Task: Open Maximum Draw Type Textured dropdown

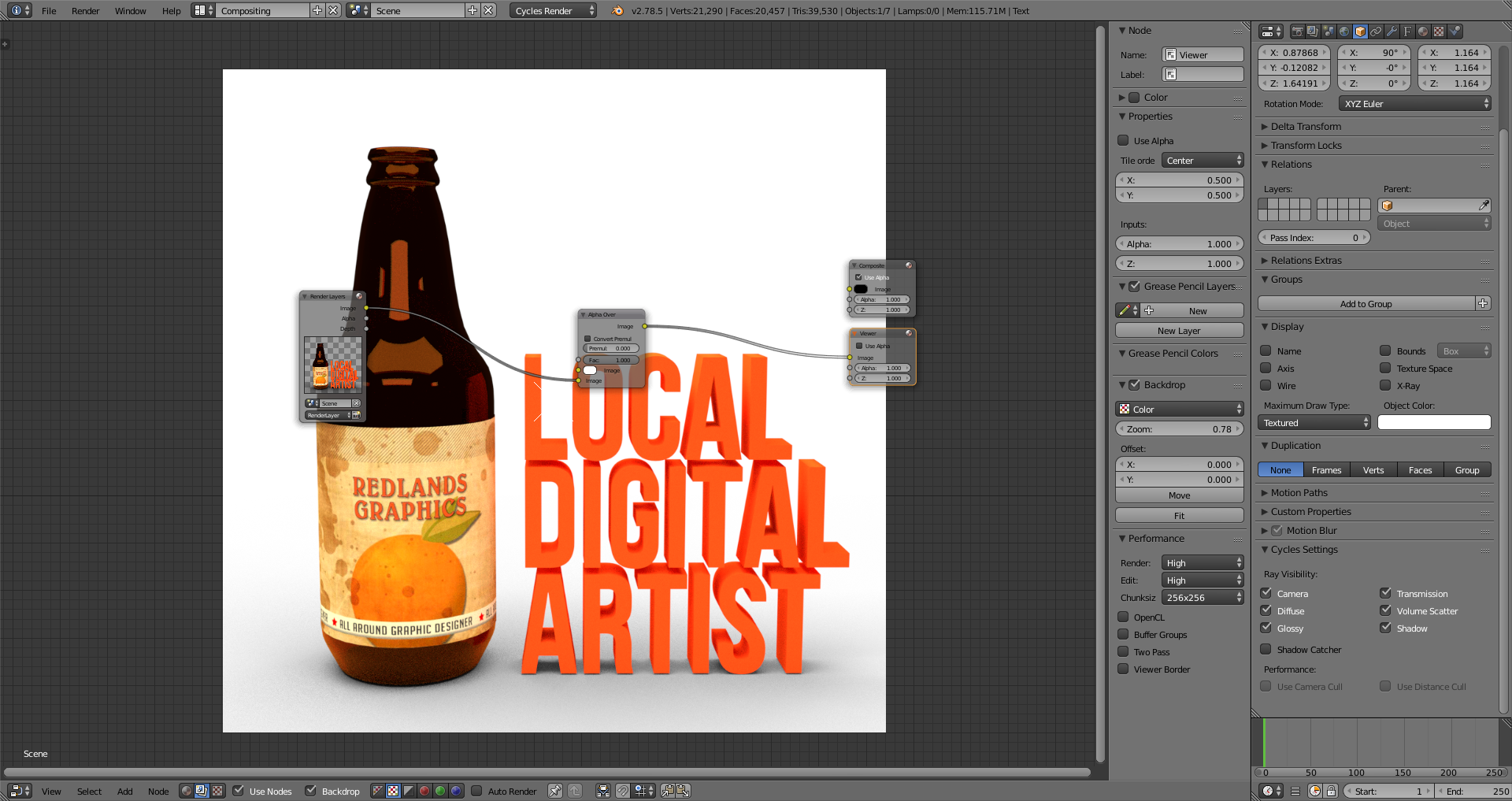Action: pos(1314,422)
